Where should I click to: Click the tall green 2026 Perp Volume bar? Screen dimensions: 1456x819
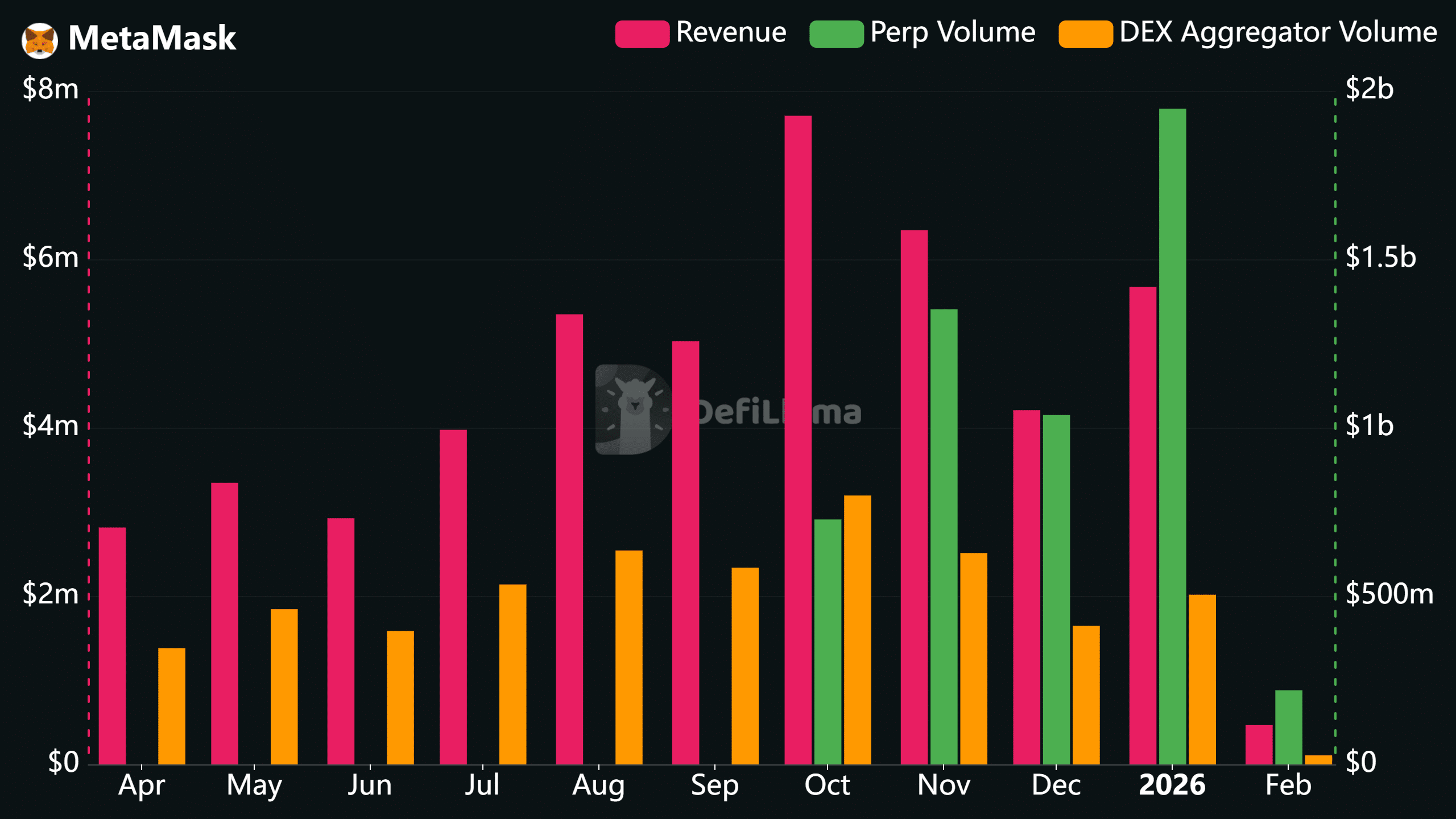pos(1172,436)
